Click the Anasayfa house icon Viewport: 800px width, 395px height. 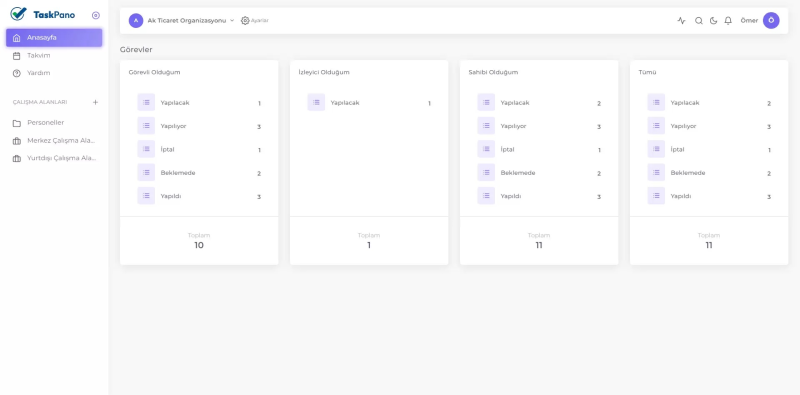[17, 38]
